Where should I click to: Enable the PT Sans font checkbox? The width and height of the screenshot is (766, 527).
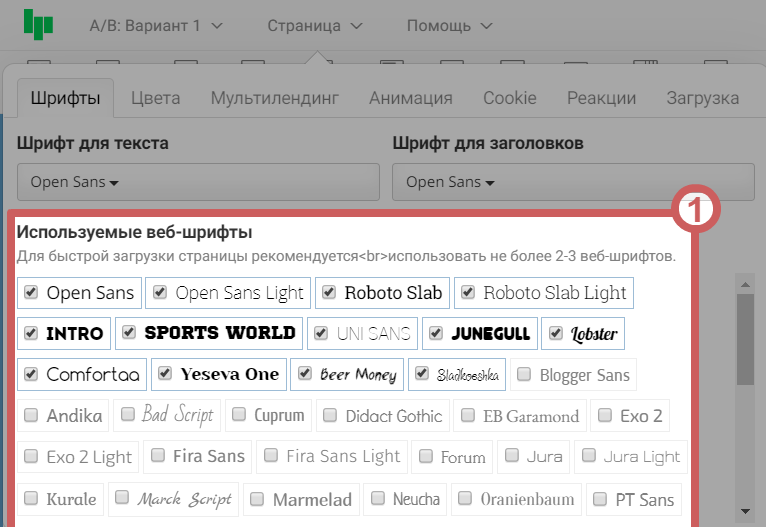(596, 498)
